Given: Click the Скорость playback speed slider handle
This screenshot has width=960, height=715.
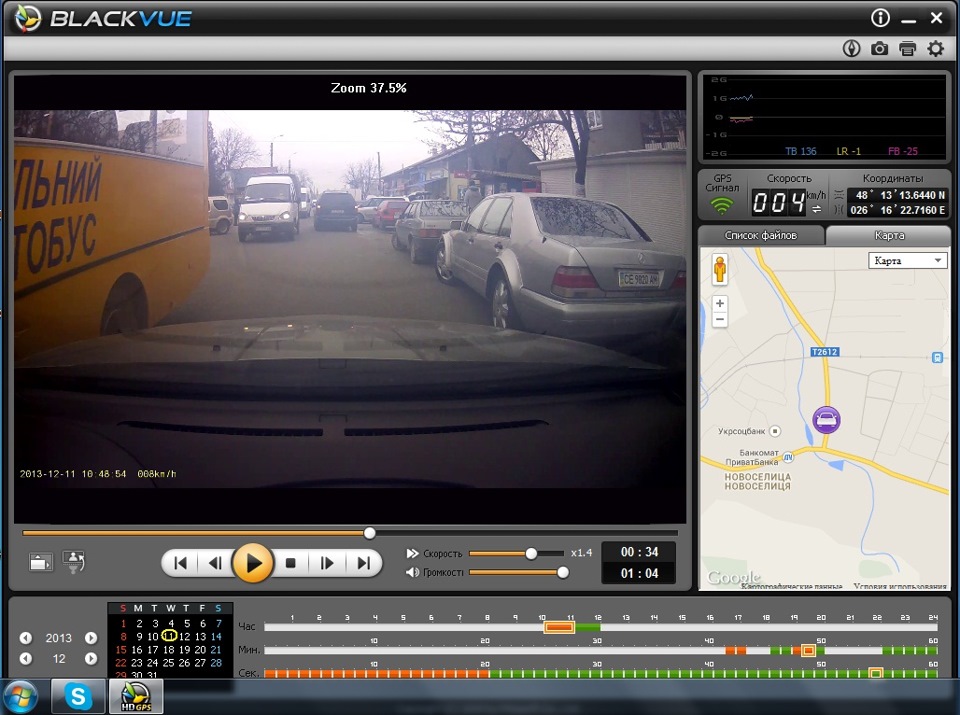Looking at the screenshot, I should 531,553.
